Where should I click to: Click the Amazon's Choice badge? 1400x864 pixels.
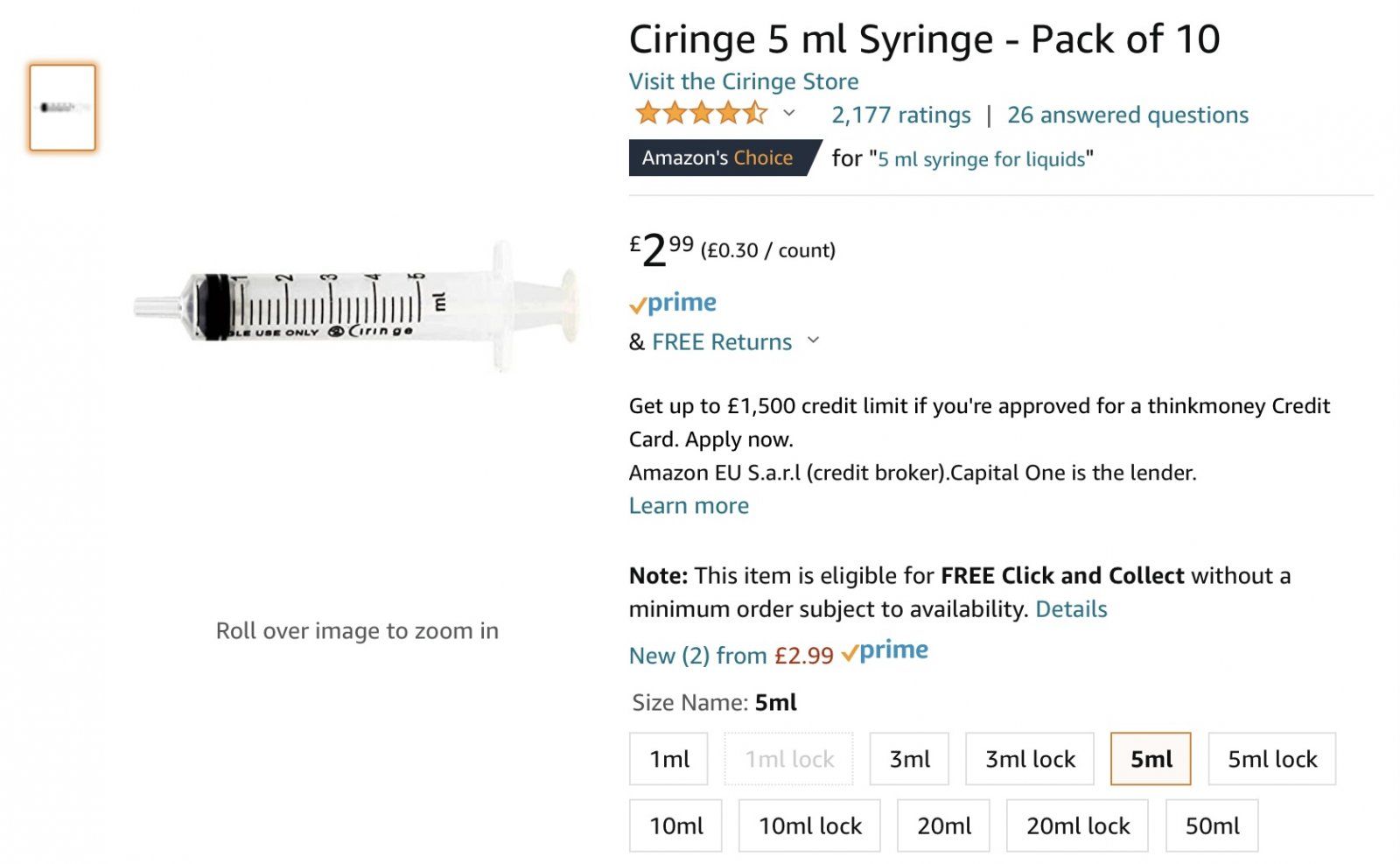pos(717,158)
